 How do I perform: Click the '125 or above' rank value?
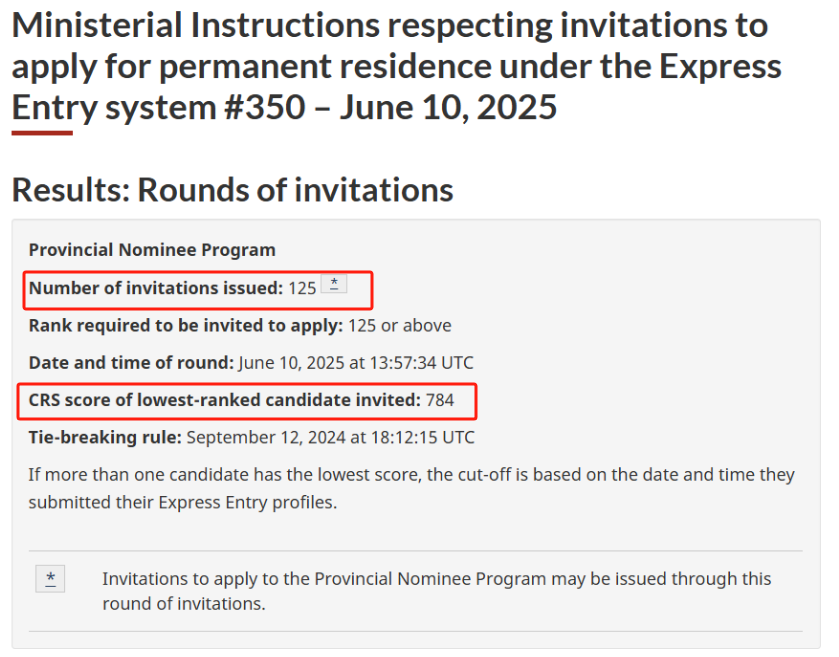(x=400, y=325)
